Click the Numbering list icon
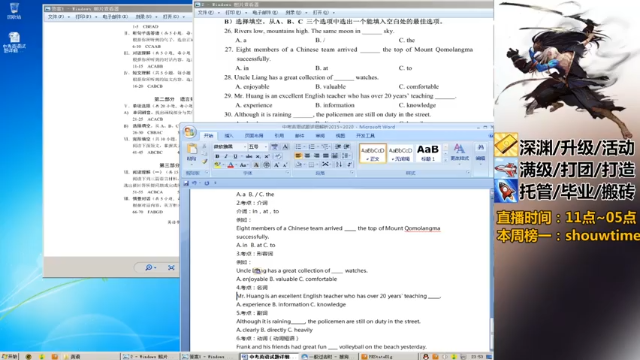640x360 pixels. [x=312, y=147]
